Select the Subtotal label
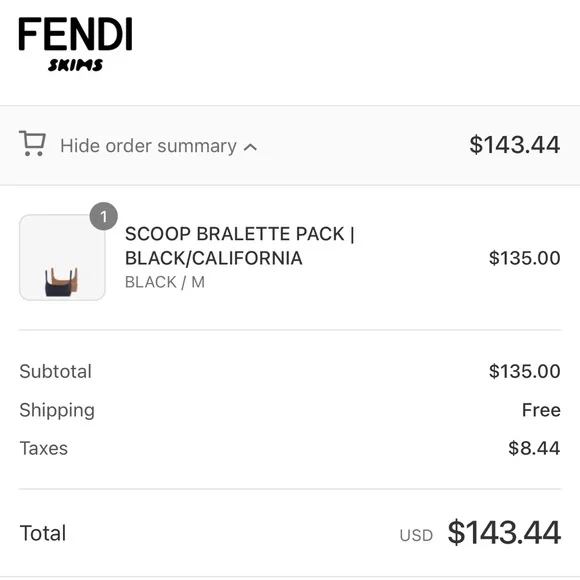Image resolution: width=580 pixels, height=580 pixels. (55, 371)
